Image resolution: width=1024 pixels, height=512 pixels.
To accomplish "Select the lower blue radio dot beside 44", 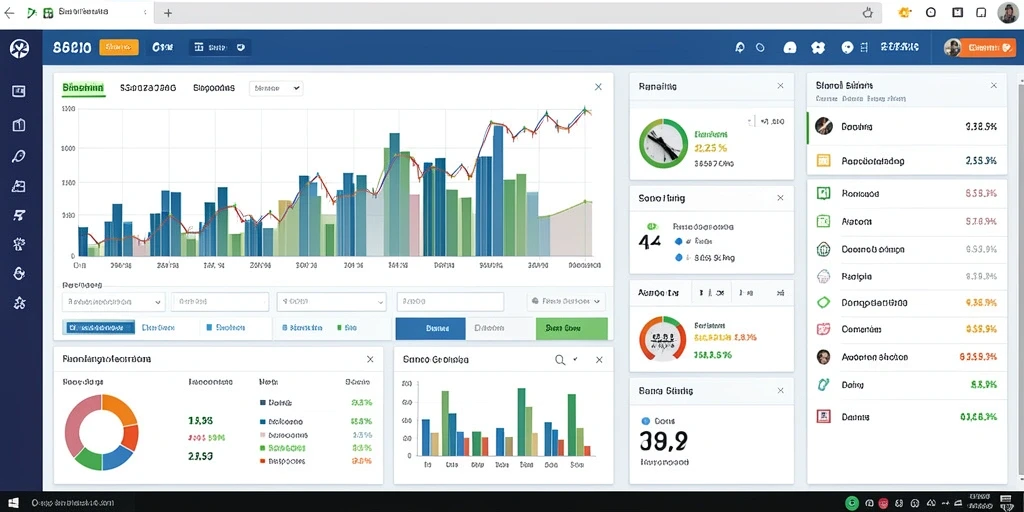I will pos(678,258).
